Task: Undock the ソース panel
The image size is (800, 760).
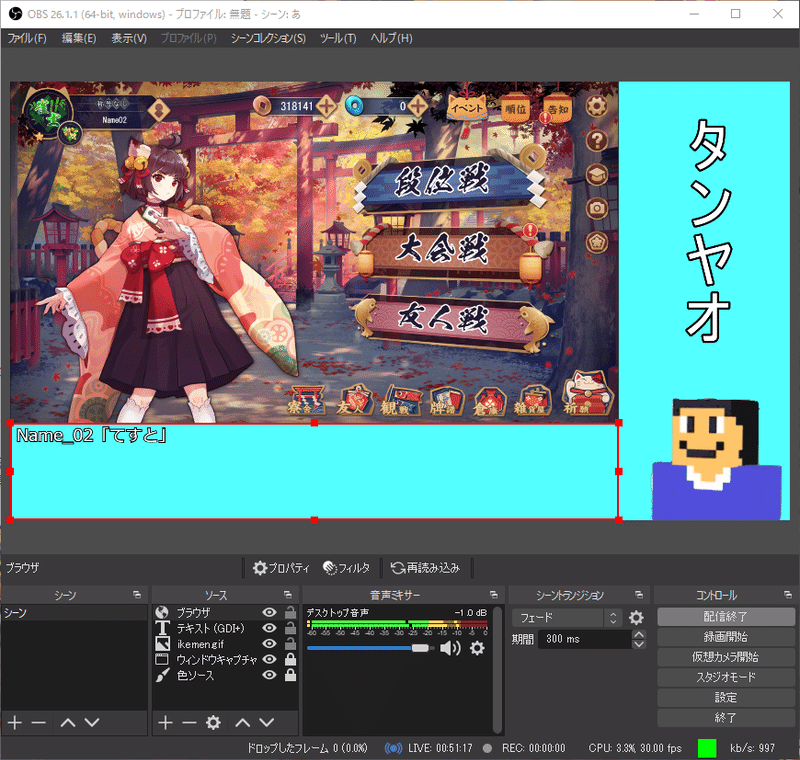Action: pos(288,595)
